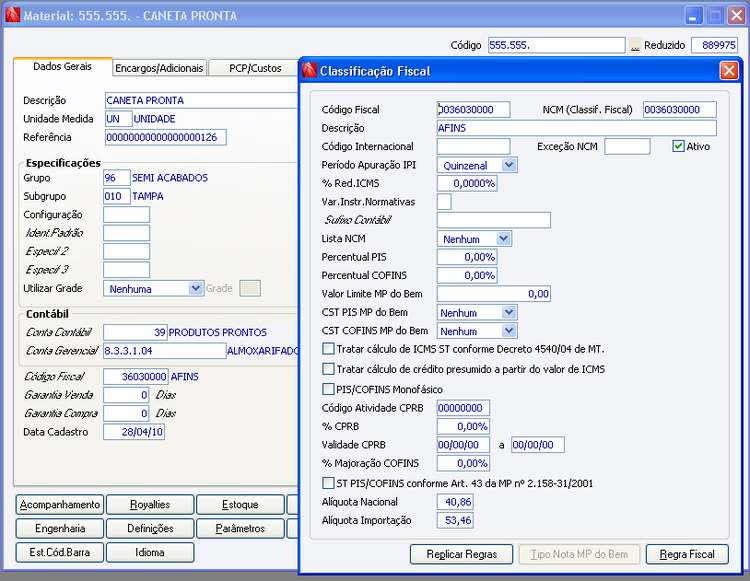Toggle the Ativo checkbox
Image resolution: width=750 pixels, height=581 pixels.
coord(678,146)
